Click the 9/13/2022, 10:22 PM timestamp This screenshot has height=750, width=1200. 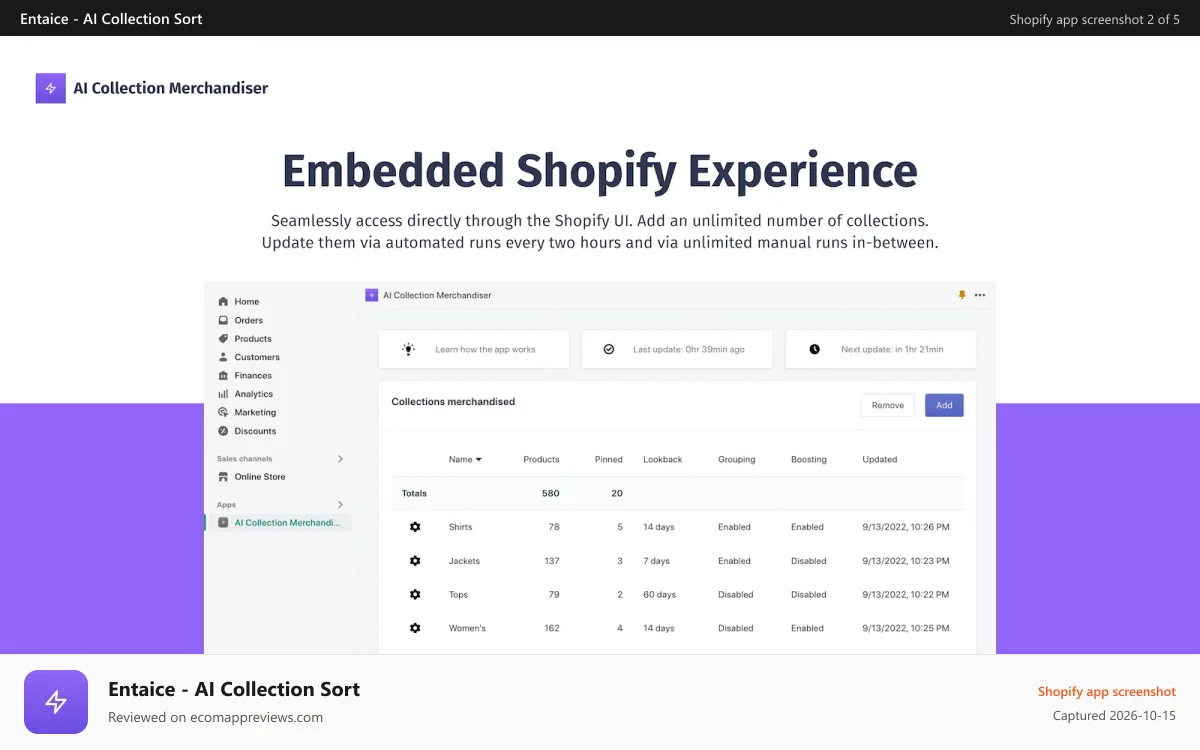[x=906, y=595]
